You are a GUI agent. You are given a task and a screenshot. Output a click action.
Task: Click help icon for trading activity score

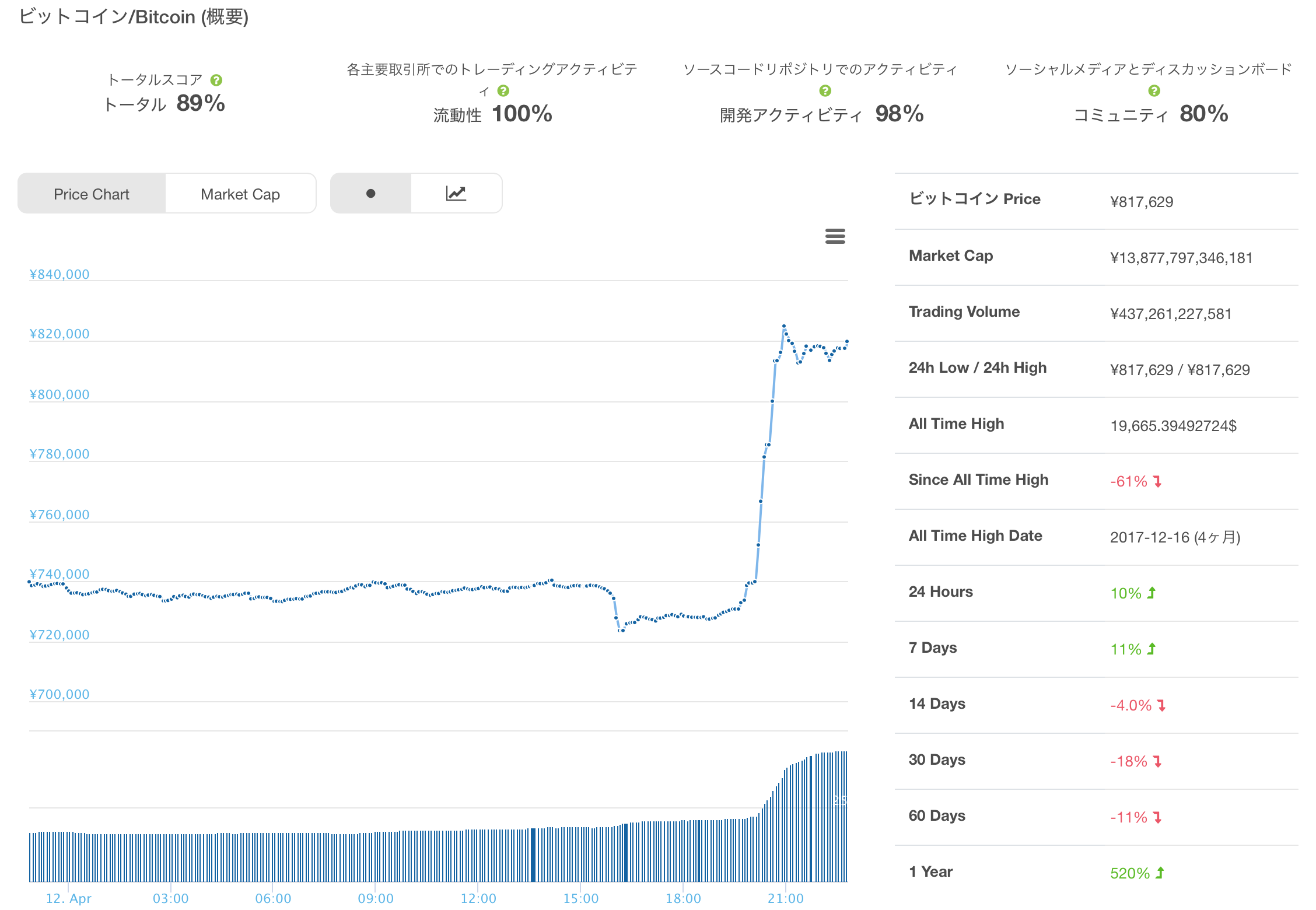503,90
